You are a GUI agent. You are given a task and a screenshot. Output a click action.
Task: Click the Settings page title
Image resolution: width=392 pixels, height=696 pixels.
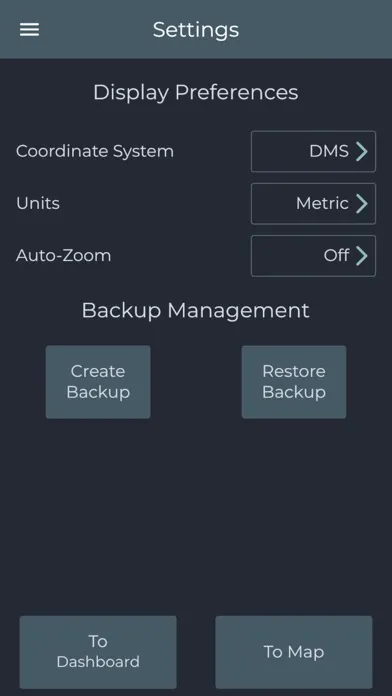pyautogui.click(x=196, y=30)
